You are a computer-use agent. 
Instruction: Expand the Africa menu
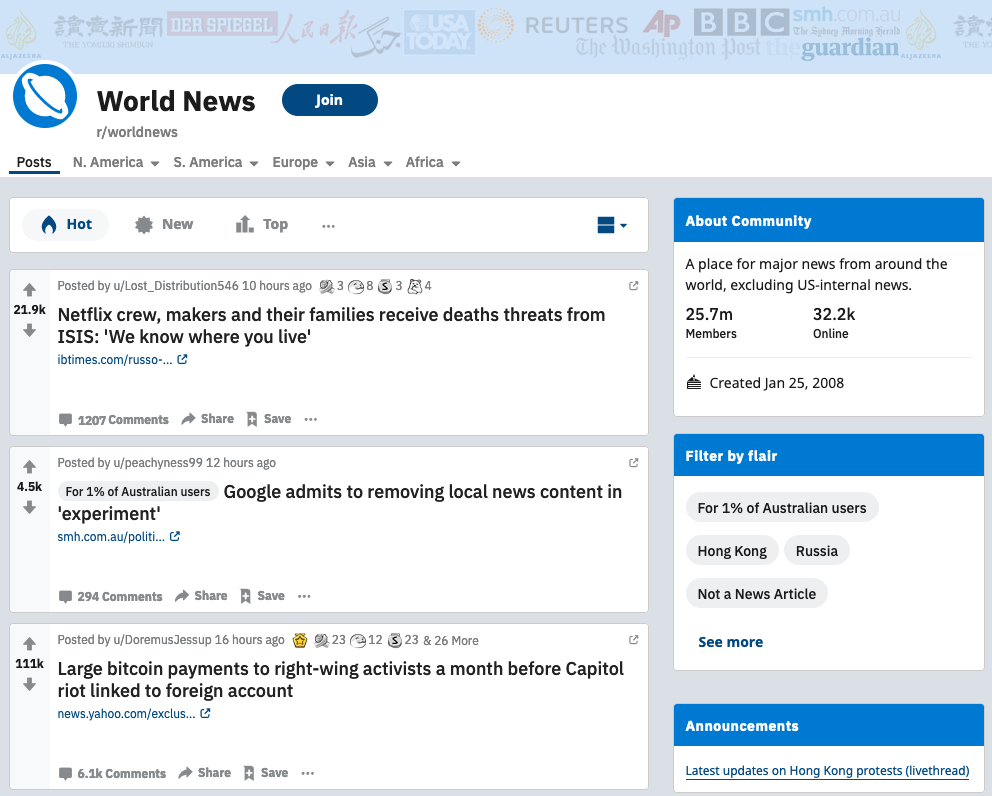pyautogui.click(x=433, y=163)
